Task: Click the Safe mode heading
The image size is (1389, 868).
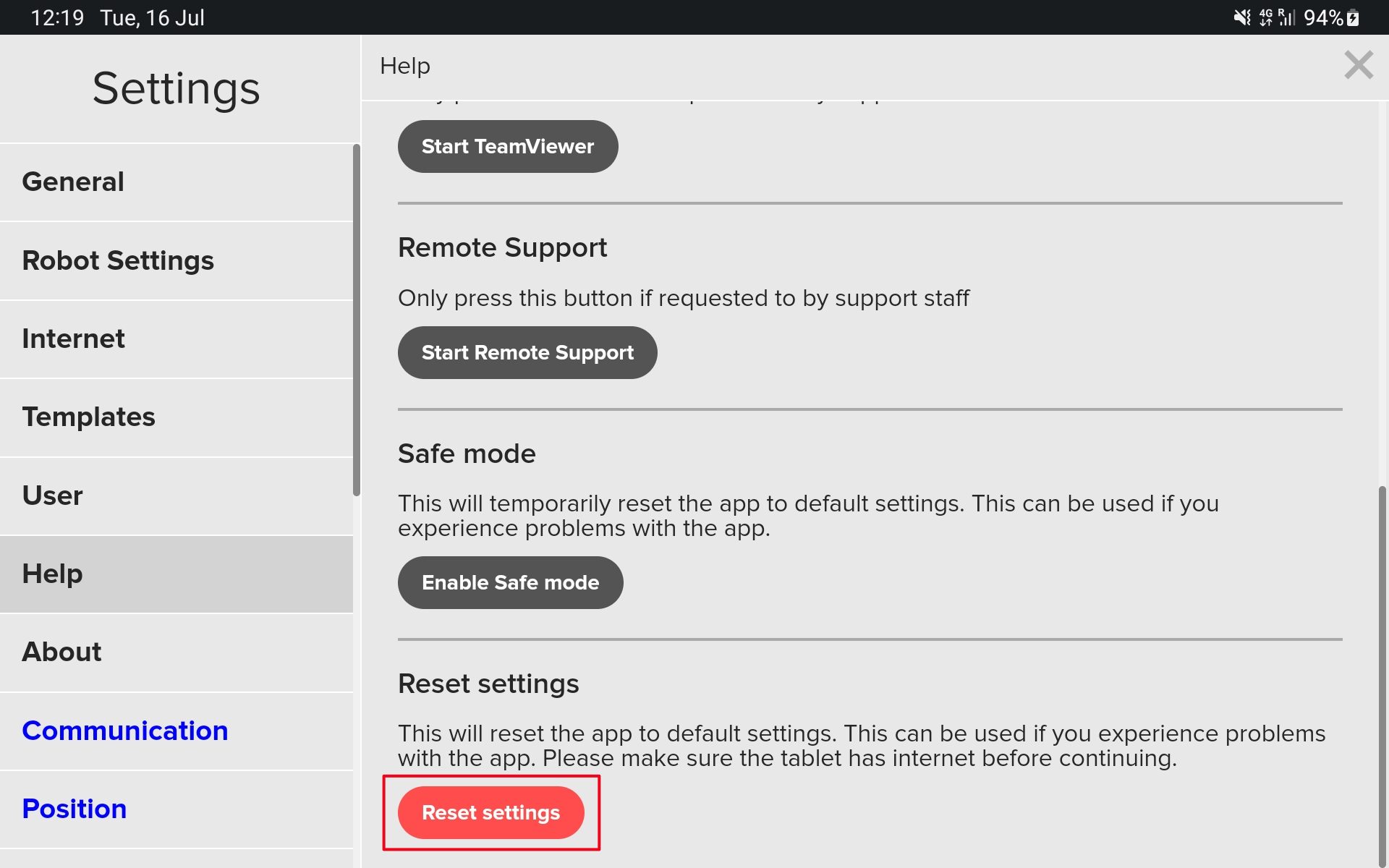Action: pyautogui.click(x=467, y=454)
